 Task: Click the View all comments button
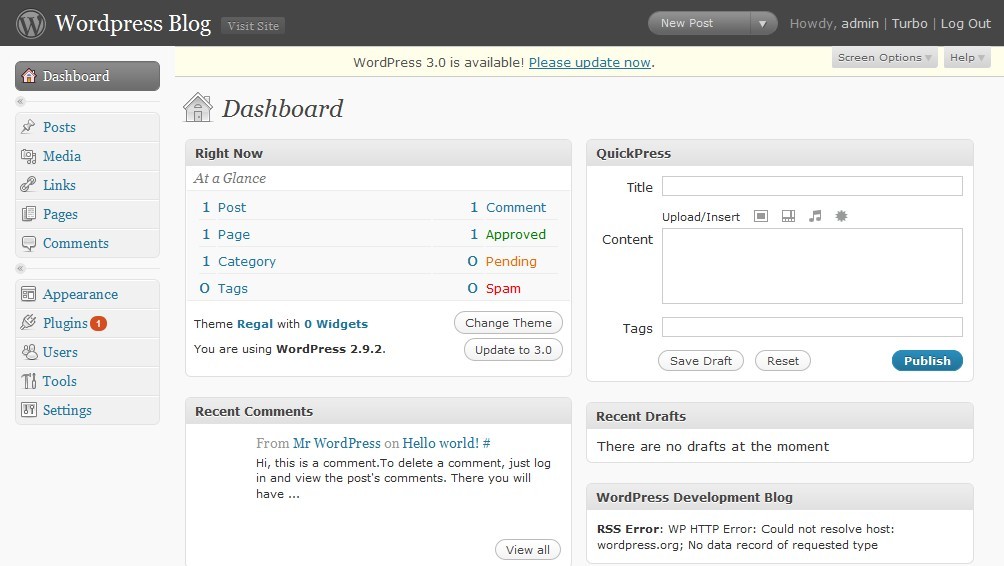click(528, 549)
